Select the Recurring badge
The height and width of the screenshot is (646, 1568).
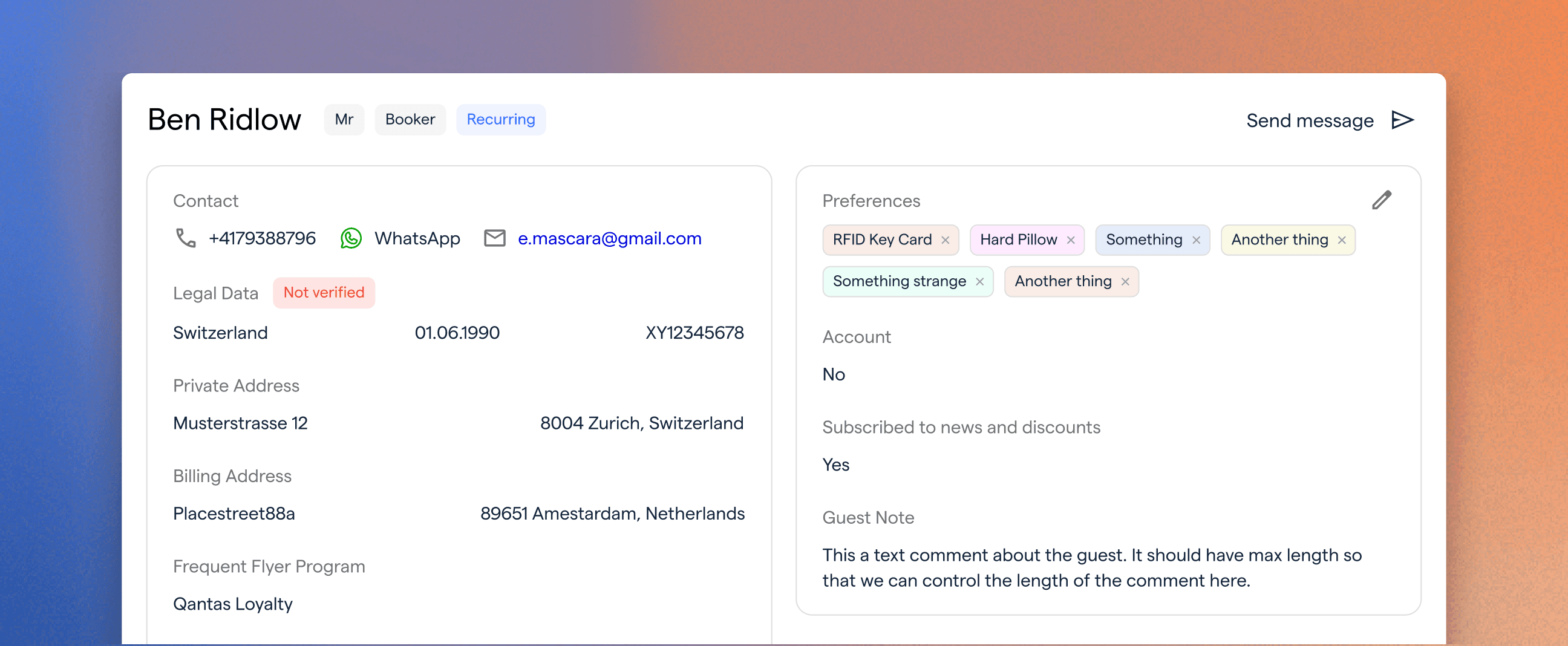coord(501,119)
